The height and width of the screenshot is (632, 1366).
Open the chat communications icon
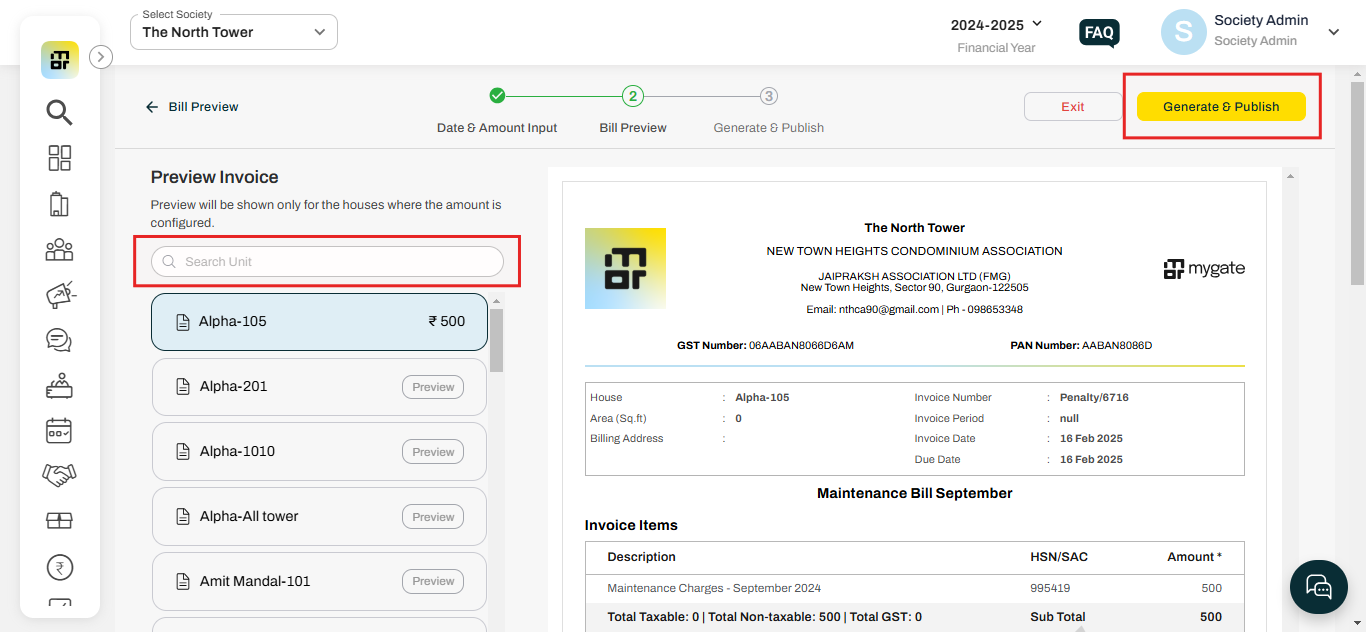click(x=59, y=340)
